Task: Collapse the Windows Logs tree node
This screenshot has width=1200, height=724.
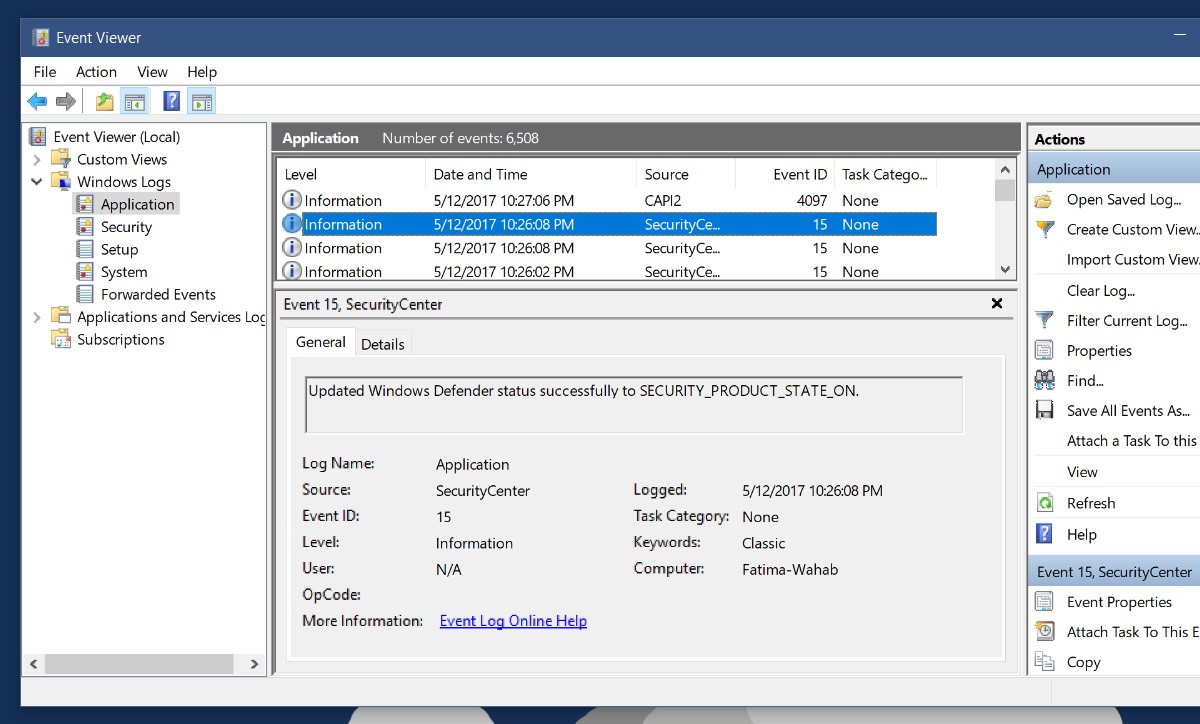Action: click(37, 182)
